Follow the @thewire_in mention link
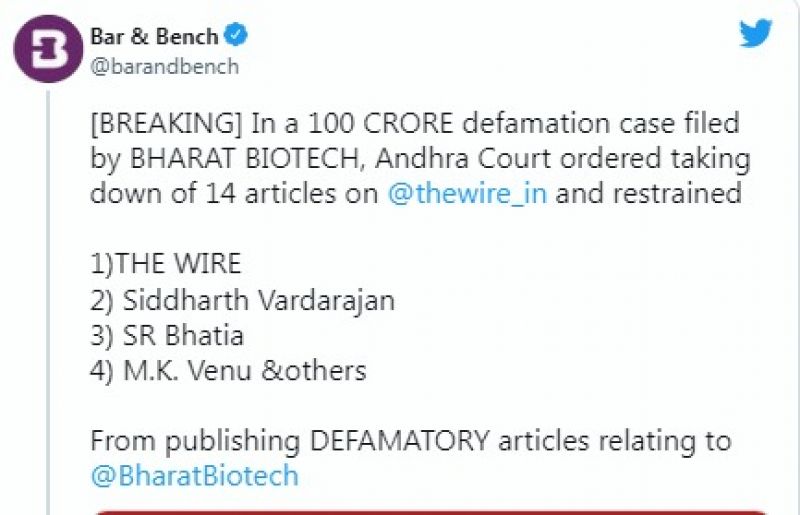Screen dimensions: 800x515 [x=468, y=193]
